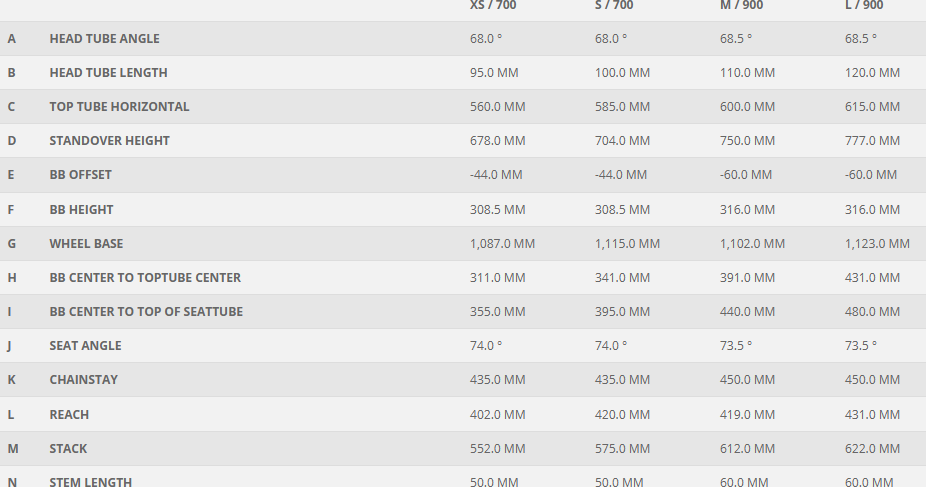This screenshot has width=926, height=487.
Task: Click the 1,087.0 MM wheel base value
Action: click(502, 244)
